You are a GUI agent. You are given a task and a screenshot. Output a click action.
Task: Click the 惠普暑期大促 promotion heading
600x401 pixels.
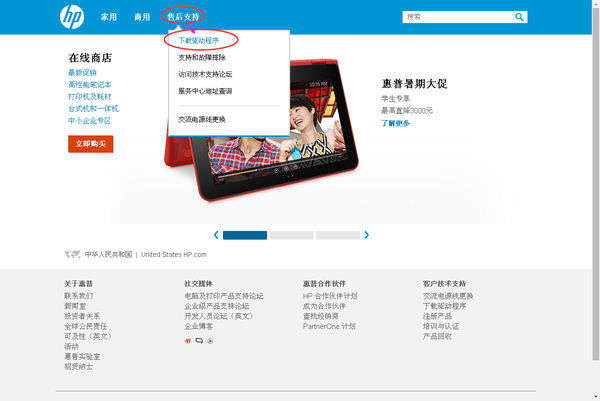click(414, 84)
